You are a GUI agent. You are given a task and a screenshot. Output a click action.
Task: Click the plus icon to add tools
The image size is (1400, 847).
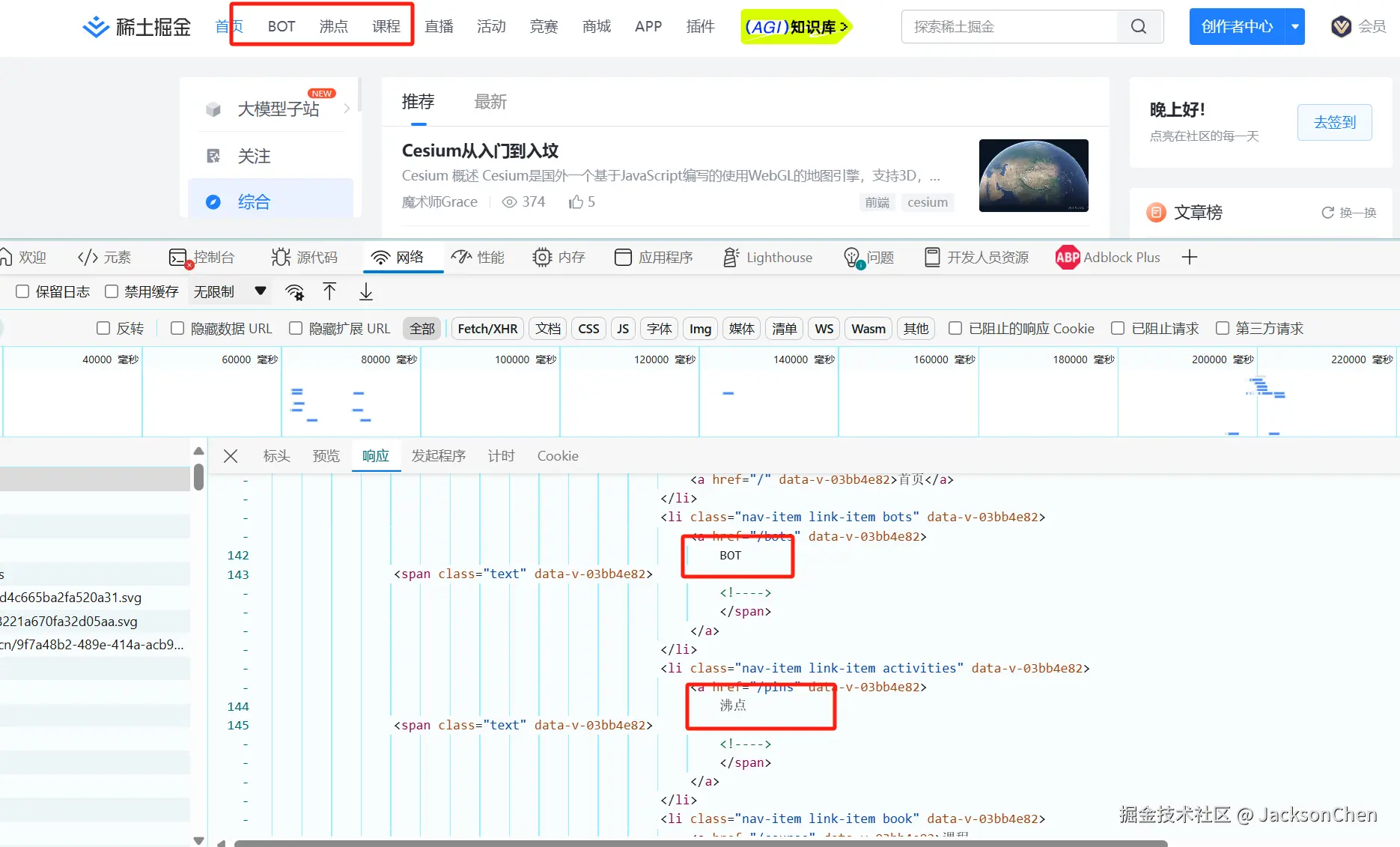coord(1190,258)
